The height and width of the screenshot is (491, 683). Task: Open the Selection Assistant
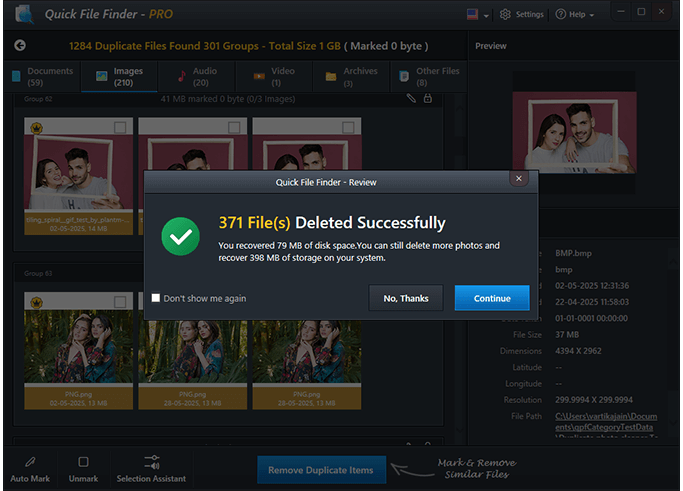(152, 462)
